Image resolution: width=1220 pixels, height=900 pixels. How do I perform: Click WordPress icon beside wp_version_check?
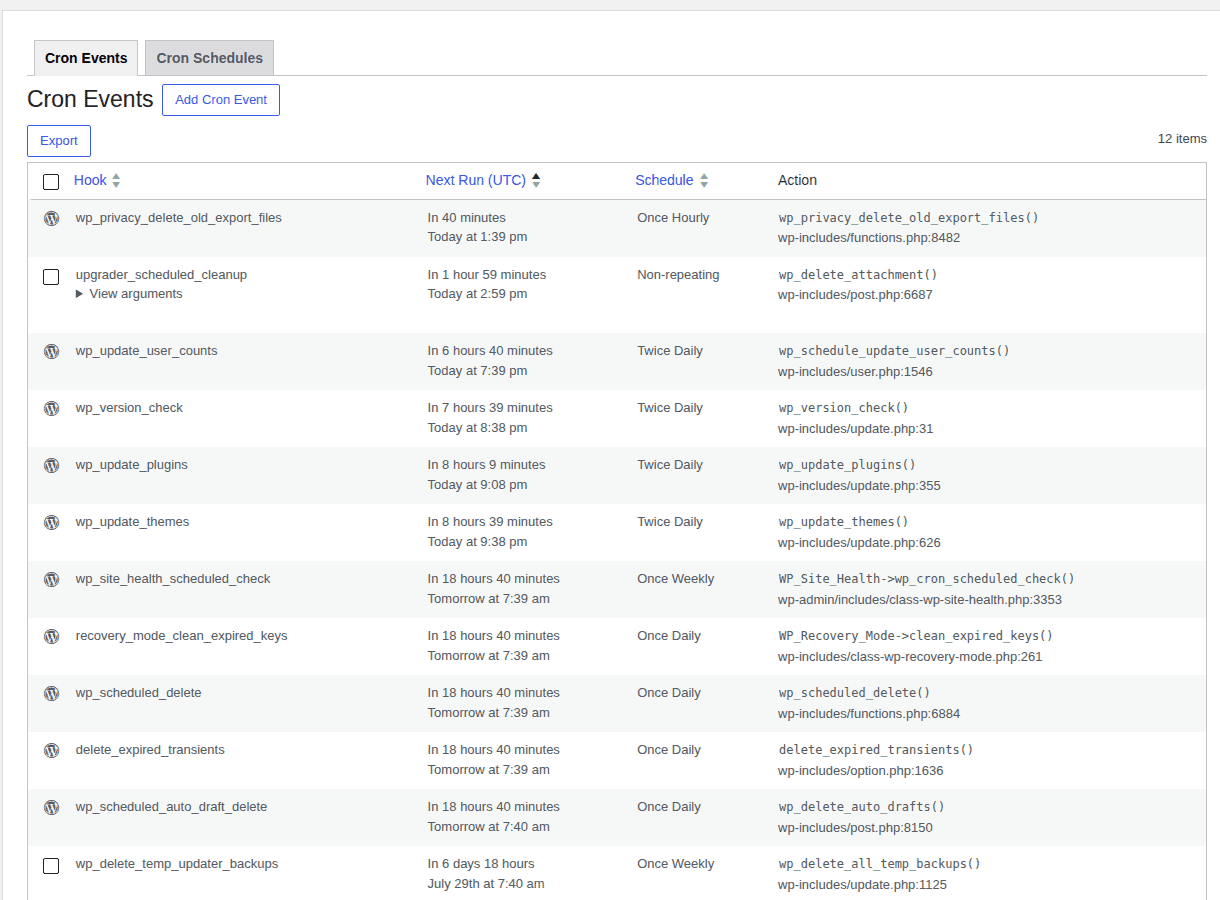(x=51, y=408)
